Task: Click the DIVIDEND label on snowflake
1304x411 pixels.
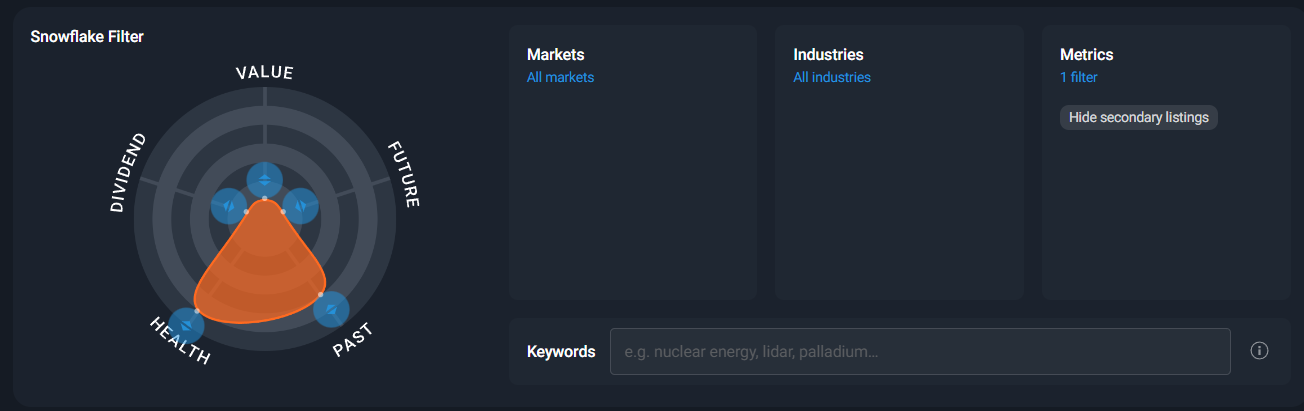Action: pyautogui.click(x=128, y=172)
